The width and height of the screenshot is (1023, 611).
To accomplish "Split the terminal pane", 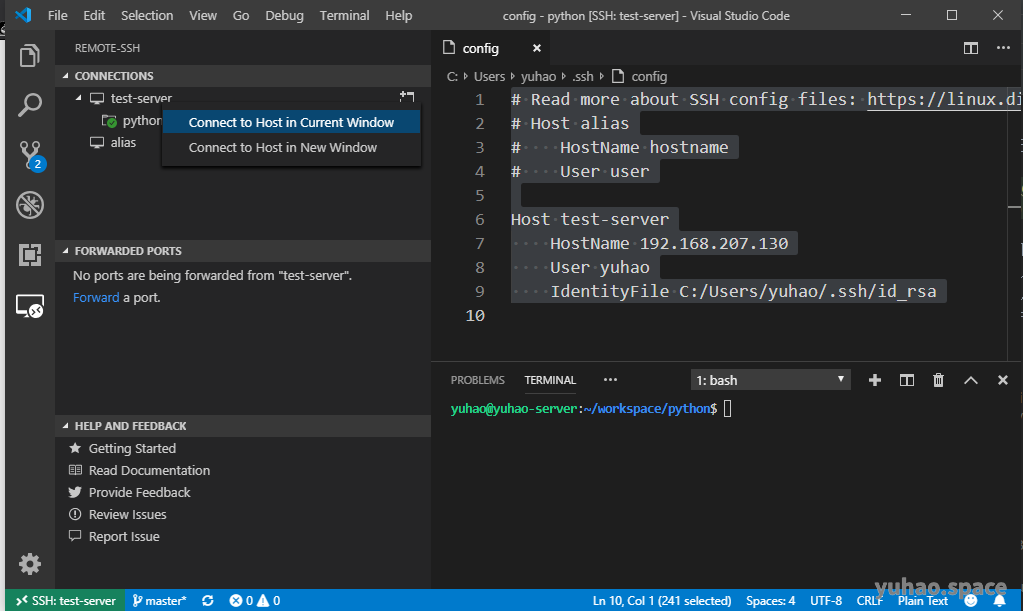I will coord(907,380).
